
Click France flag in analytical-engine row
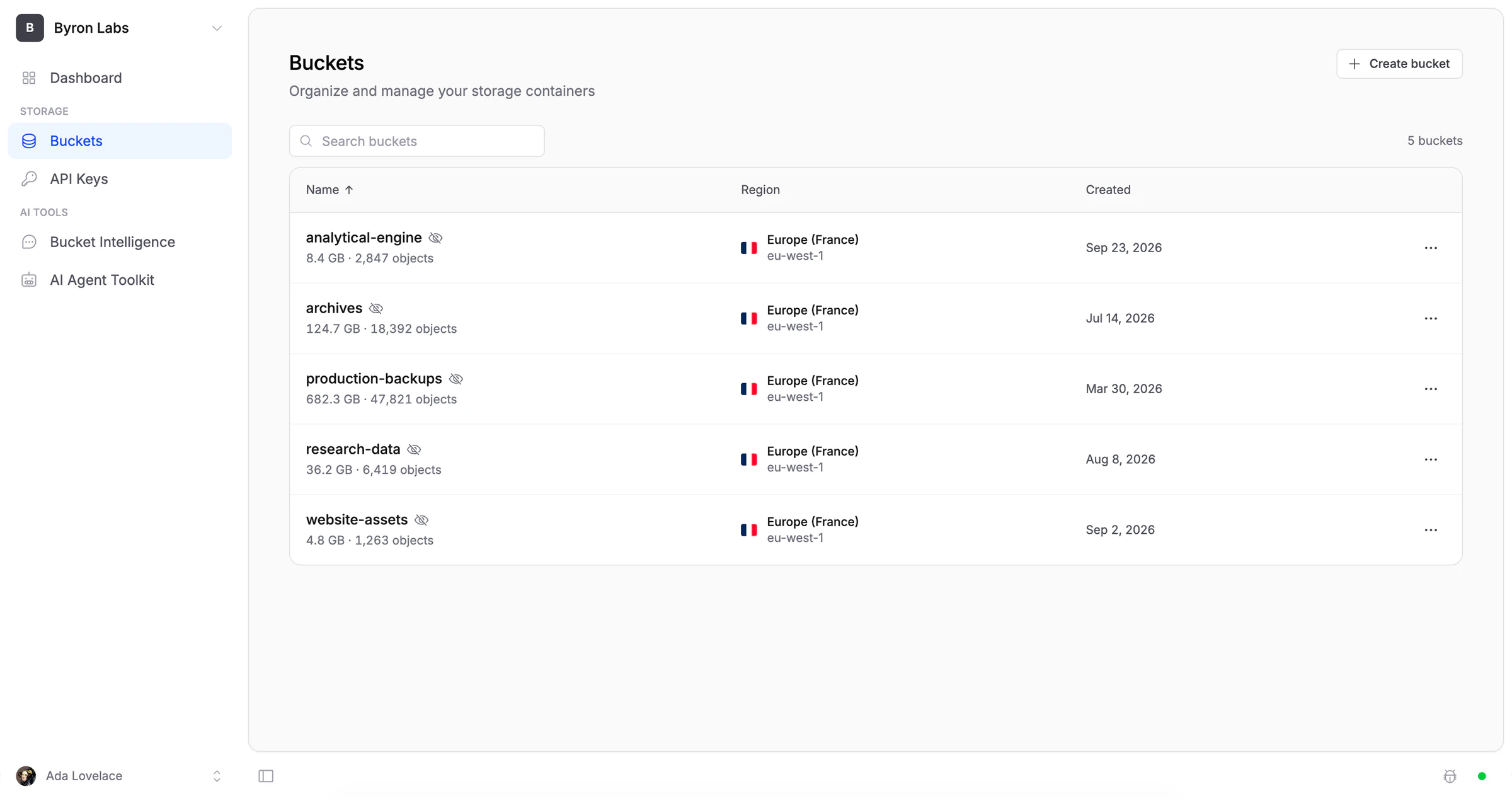(749, 248)
